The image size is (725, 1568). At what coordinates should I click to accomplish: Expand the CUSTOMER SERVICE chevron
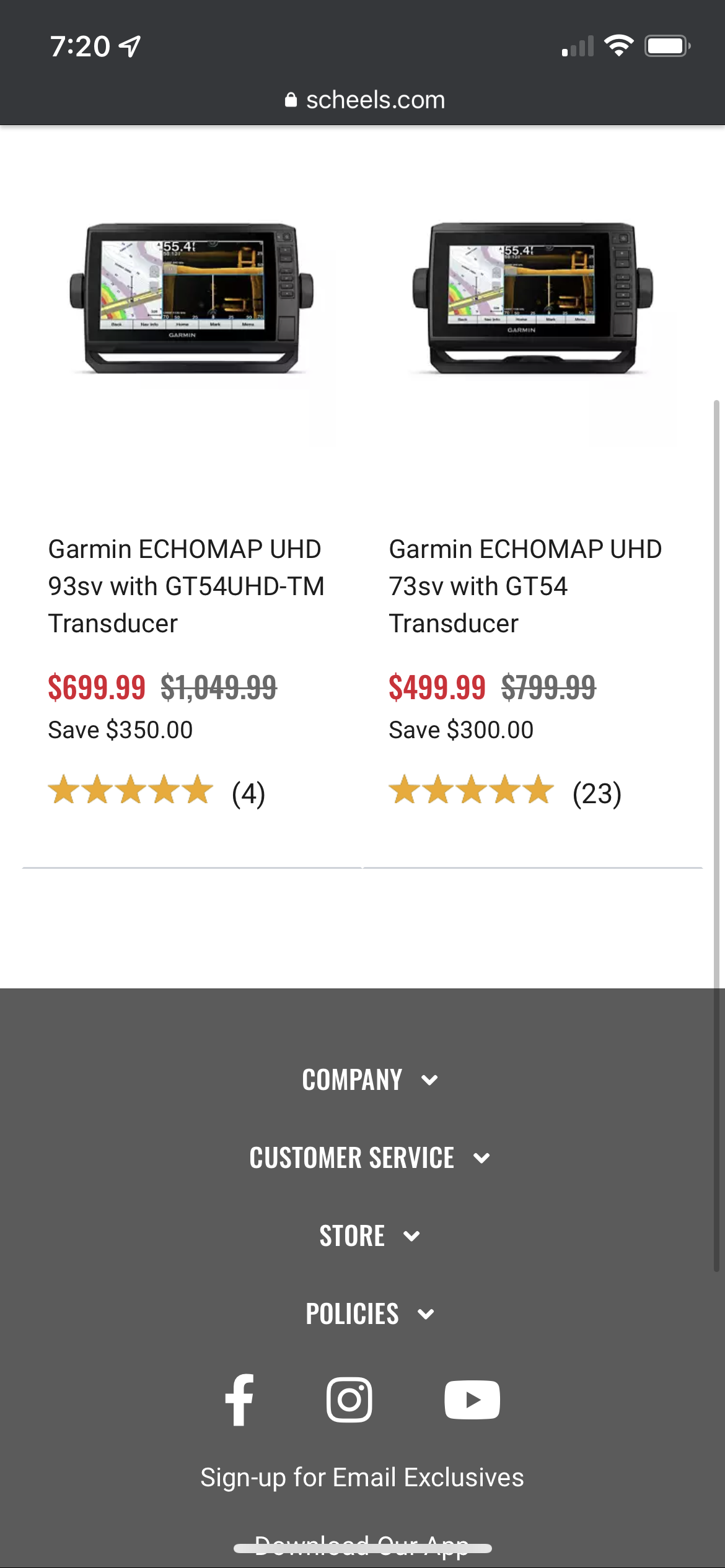pyautogui.click(x=481, y=1158)
